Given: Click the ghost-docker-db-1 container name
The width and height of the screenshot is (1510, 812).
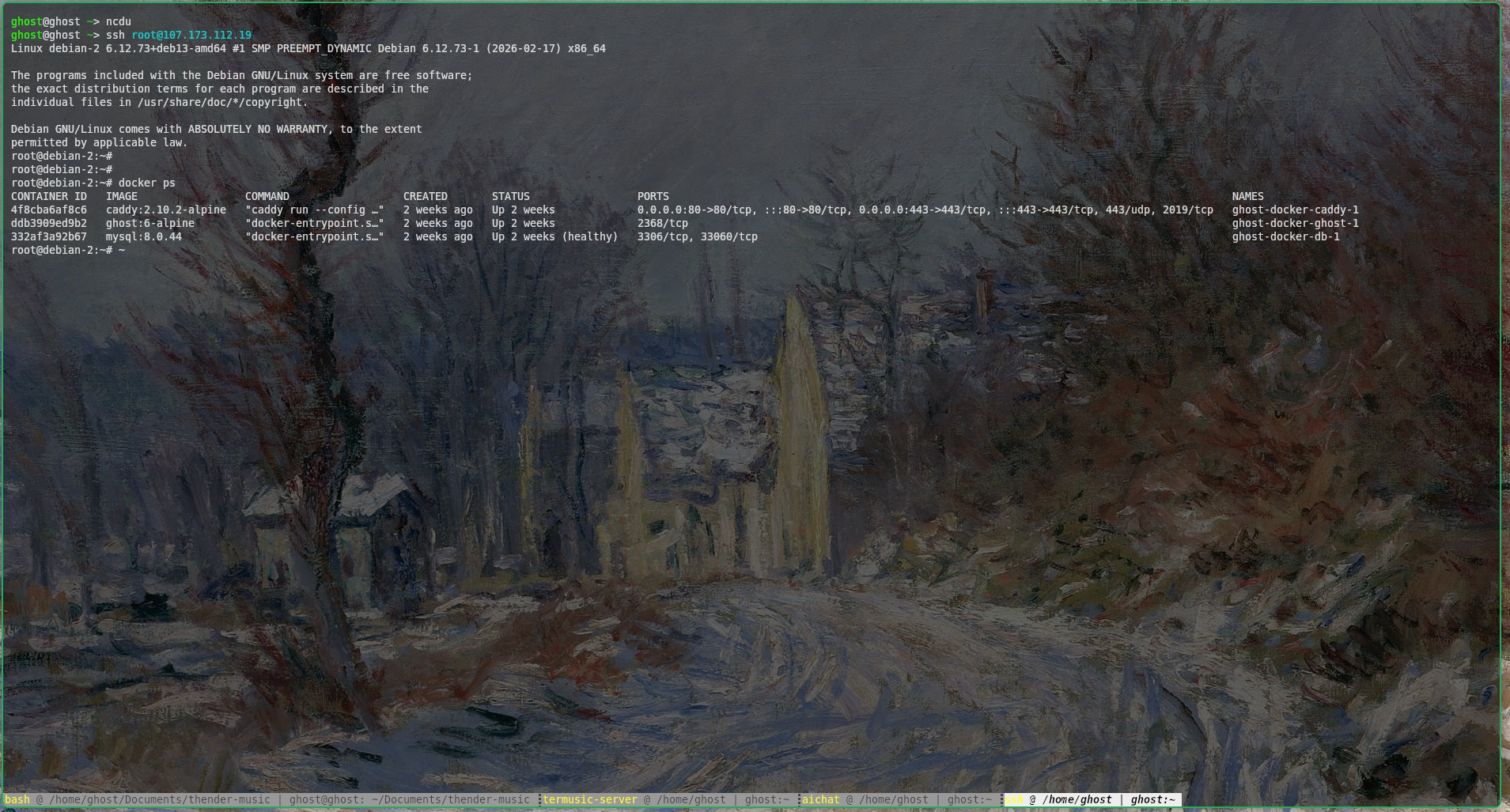Looking at the screenshot, I should point(1285,236).
